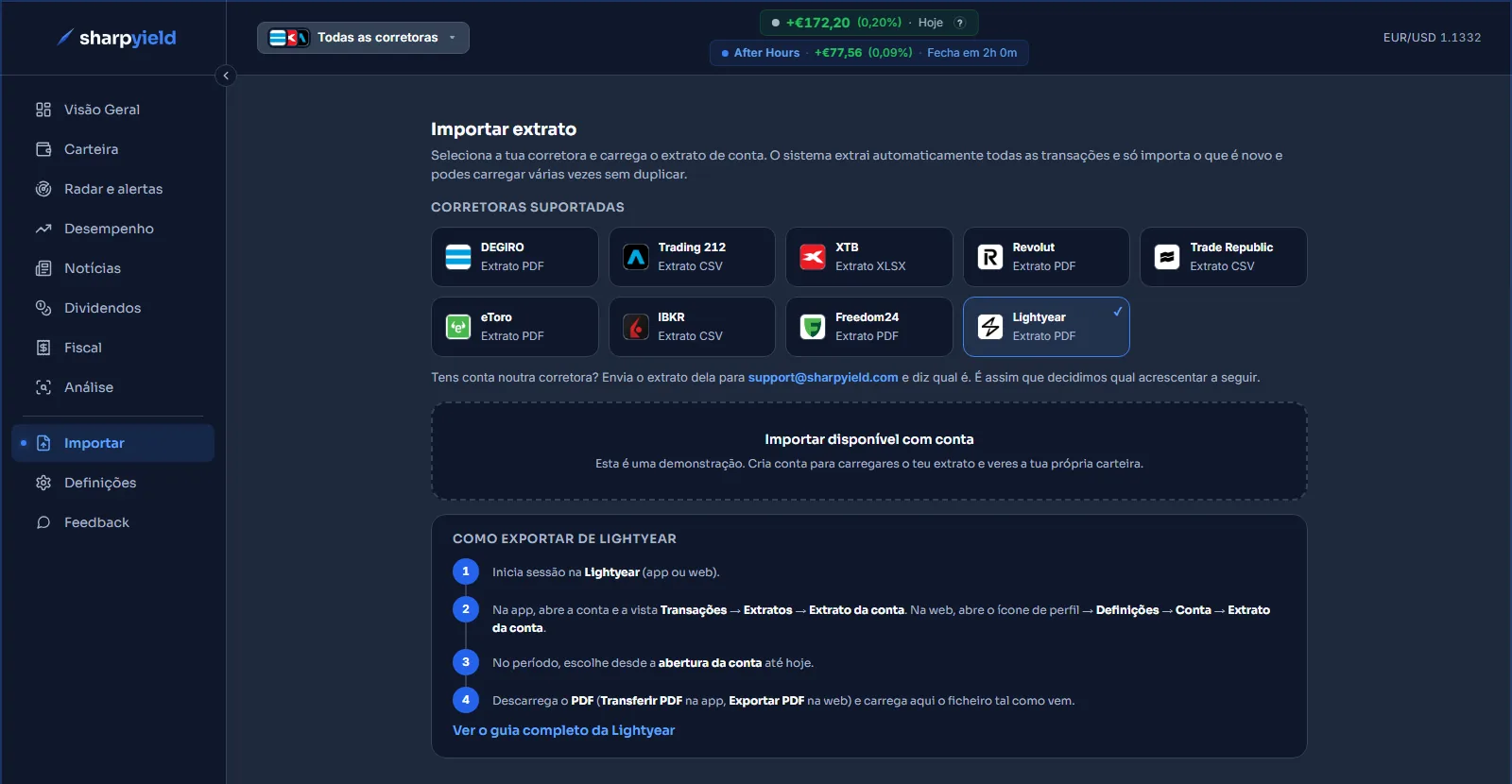Image resolution: width=1512 pixels, height=784 pixels.
Task: Open Visão Geral in sidebar
Action: point(112,110)
